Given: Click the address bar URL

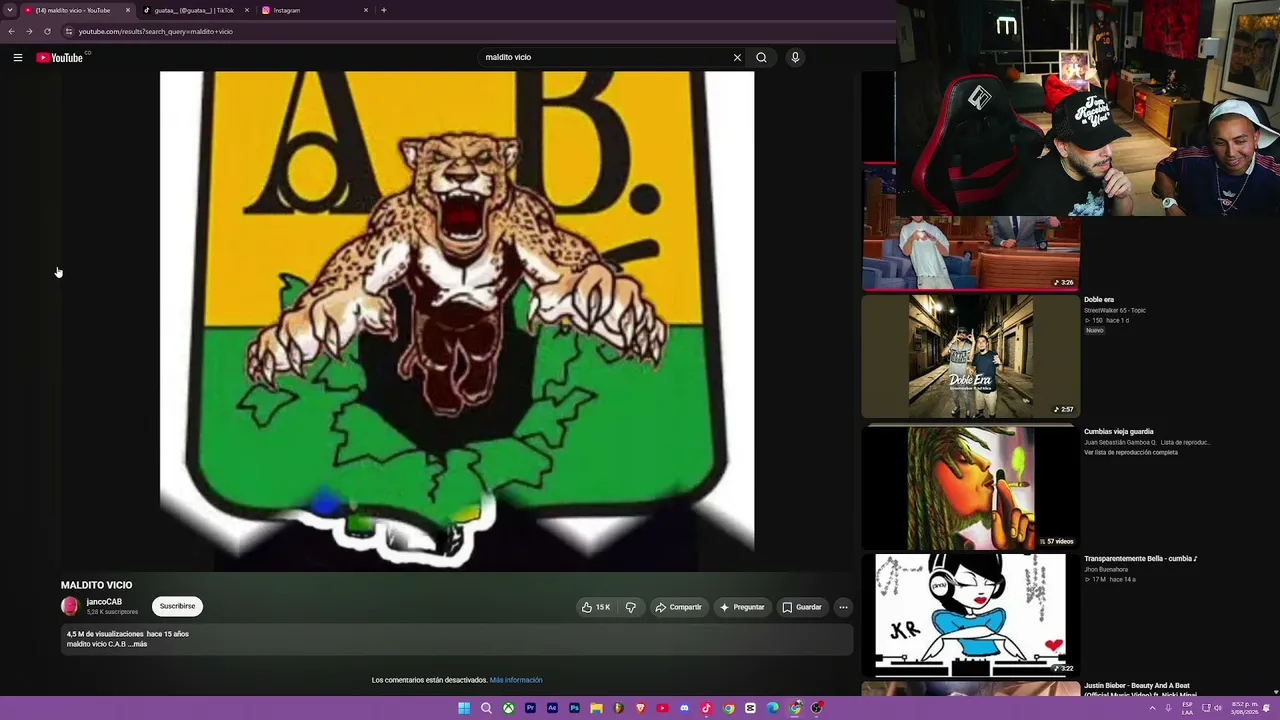Looking at the screenshot, I should (x=156, y=31).
